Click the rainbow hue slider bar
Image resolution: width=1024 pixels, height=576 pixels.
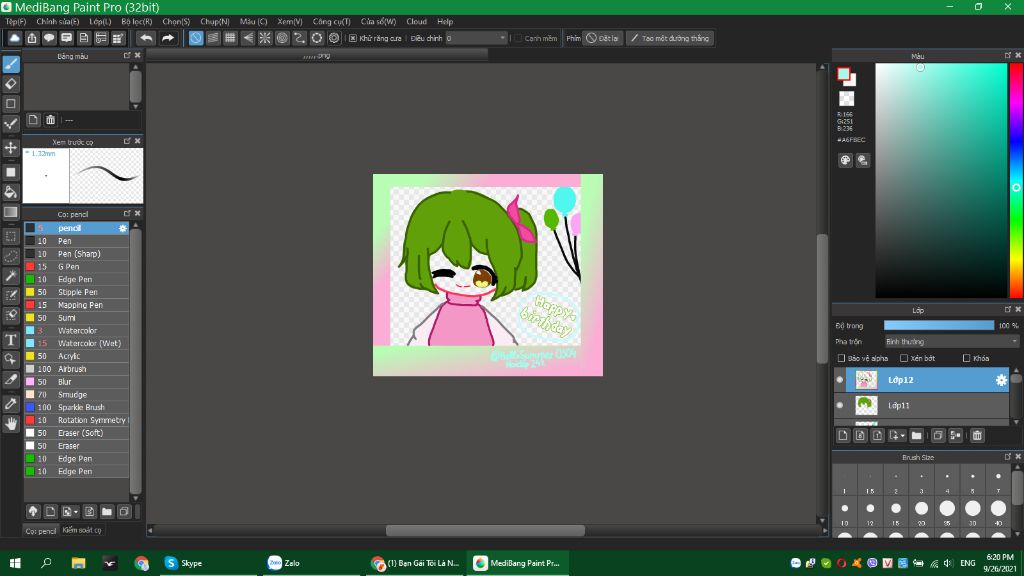[x=1016, y=181]
